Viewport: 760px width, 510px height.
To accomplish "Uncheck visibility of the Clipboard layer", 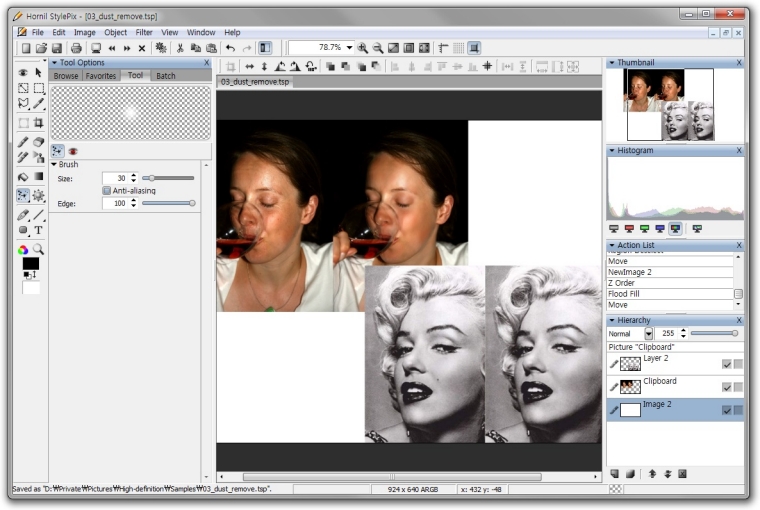I will (727, 387).
